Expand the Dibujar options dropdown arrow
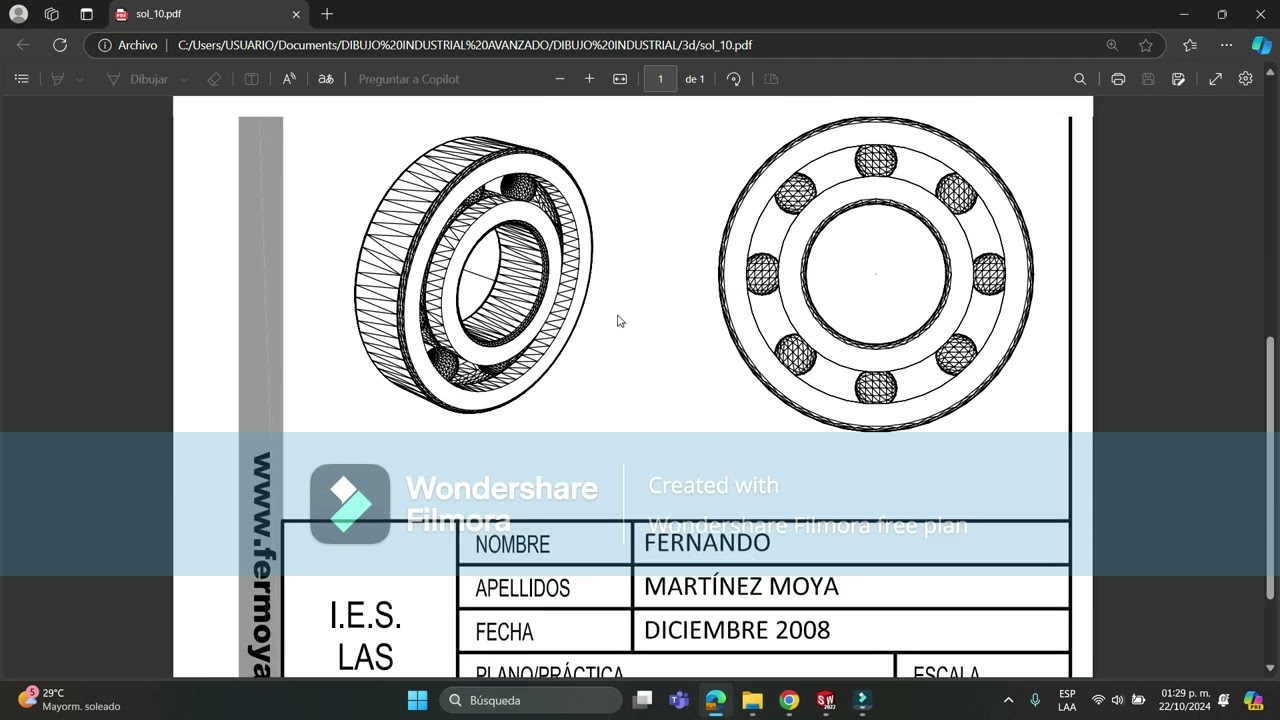 (184, 79)
